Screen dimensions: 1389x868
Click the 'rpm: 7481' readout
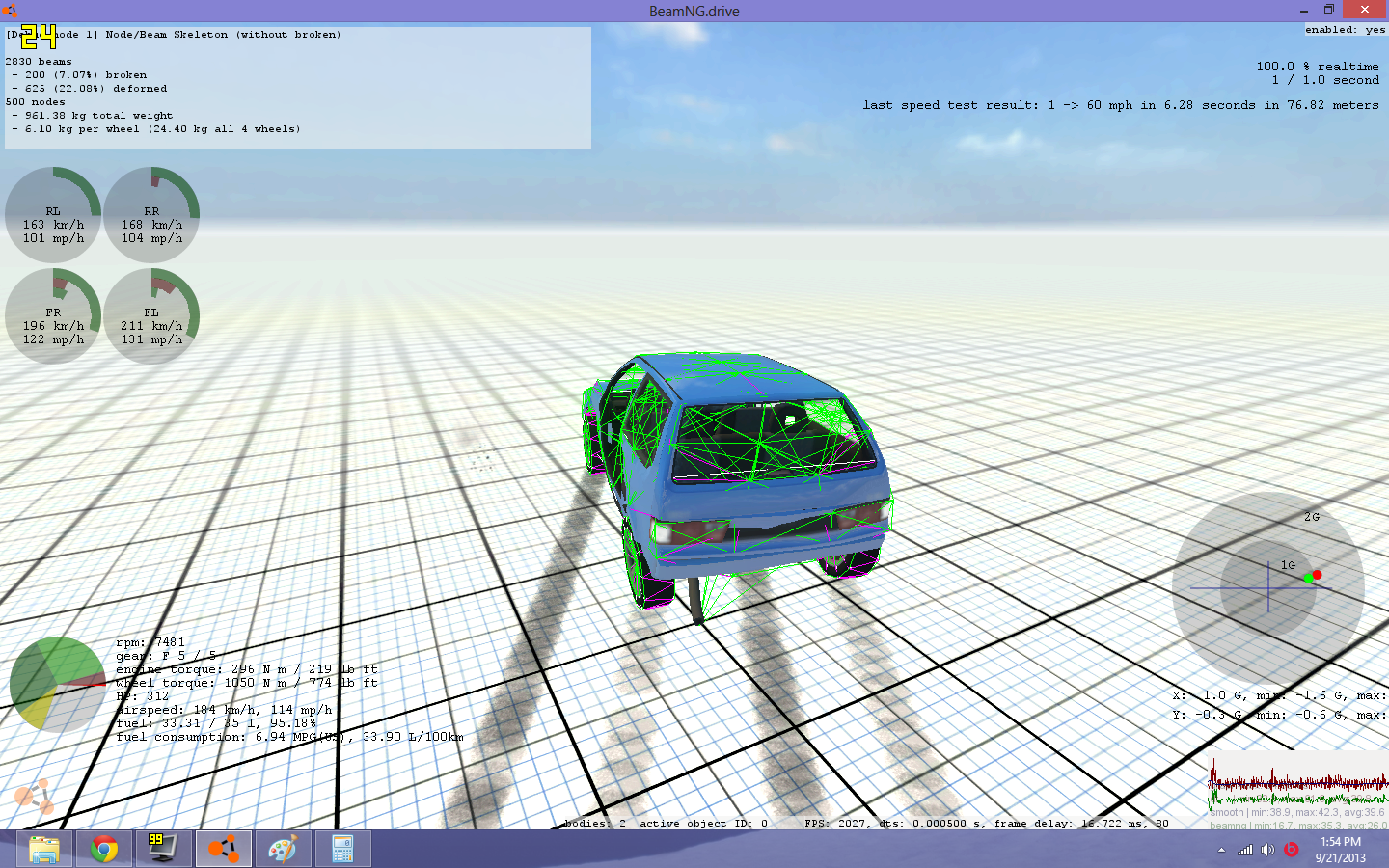[x=150, y=642]
